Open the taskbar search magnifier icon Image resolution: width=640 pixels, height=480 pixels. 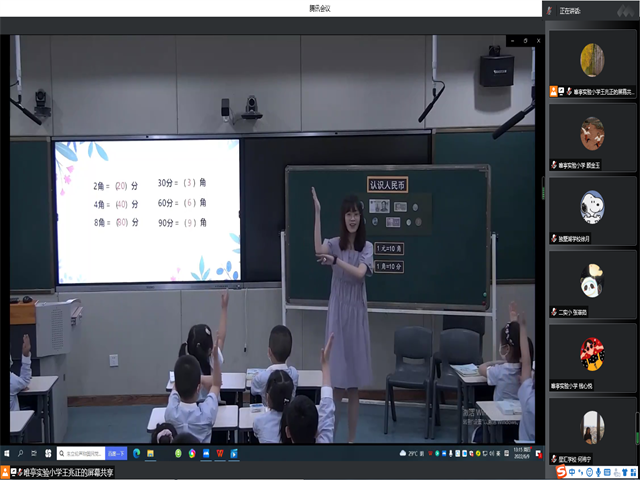pos(20,453)
